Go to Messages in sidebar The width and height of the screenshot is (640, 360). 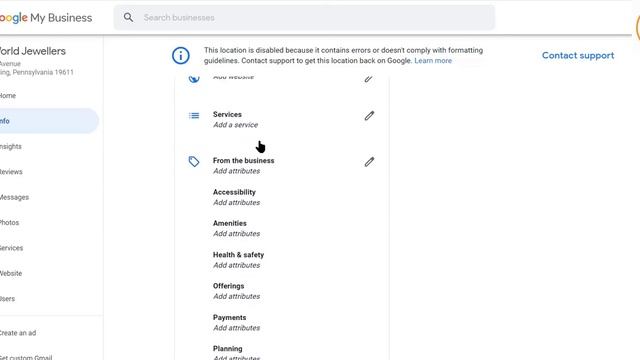click(x=14, y=197)
